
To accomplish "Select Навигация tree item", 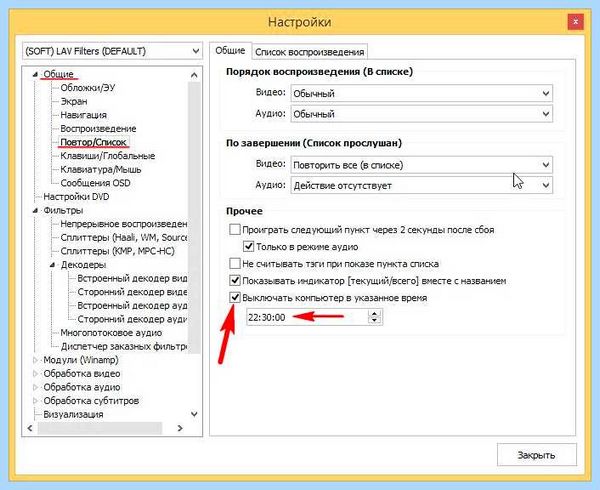I will pyautogui.click(x=83, y=115).
